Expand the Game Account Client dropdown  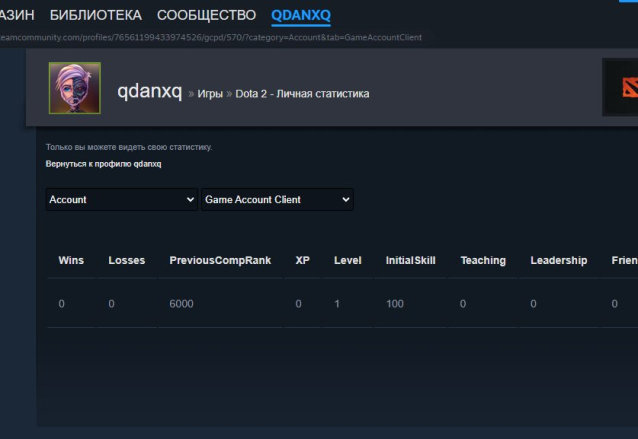point(277,199)
